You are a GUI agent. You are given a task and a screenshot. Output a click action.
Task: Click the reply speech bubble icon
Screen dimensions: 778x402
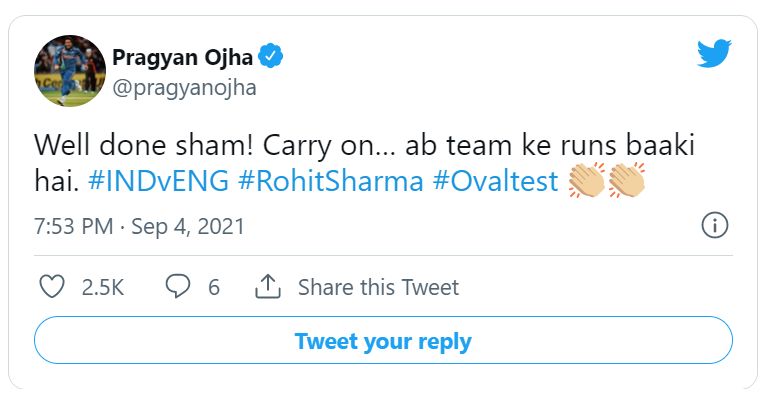coord(177,287)
